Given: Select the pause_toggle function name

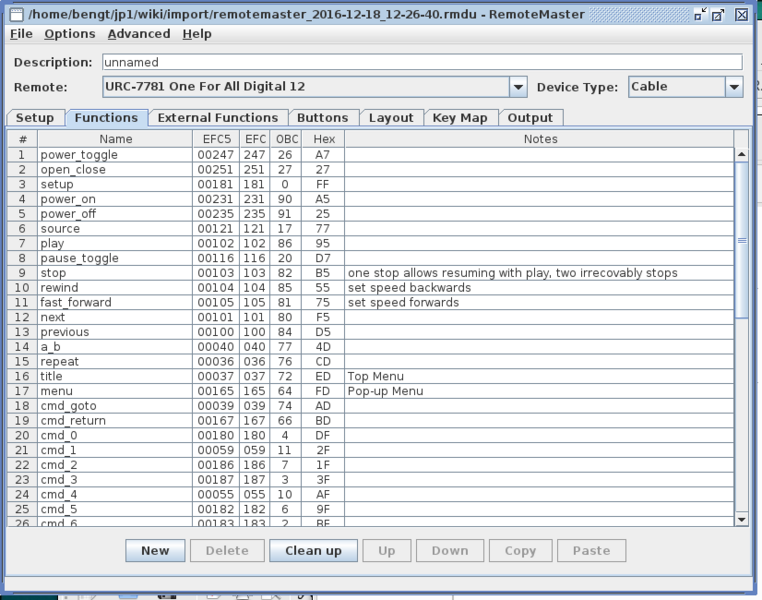Looking at the screenshot, I should click(115, 258).
